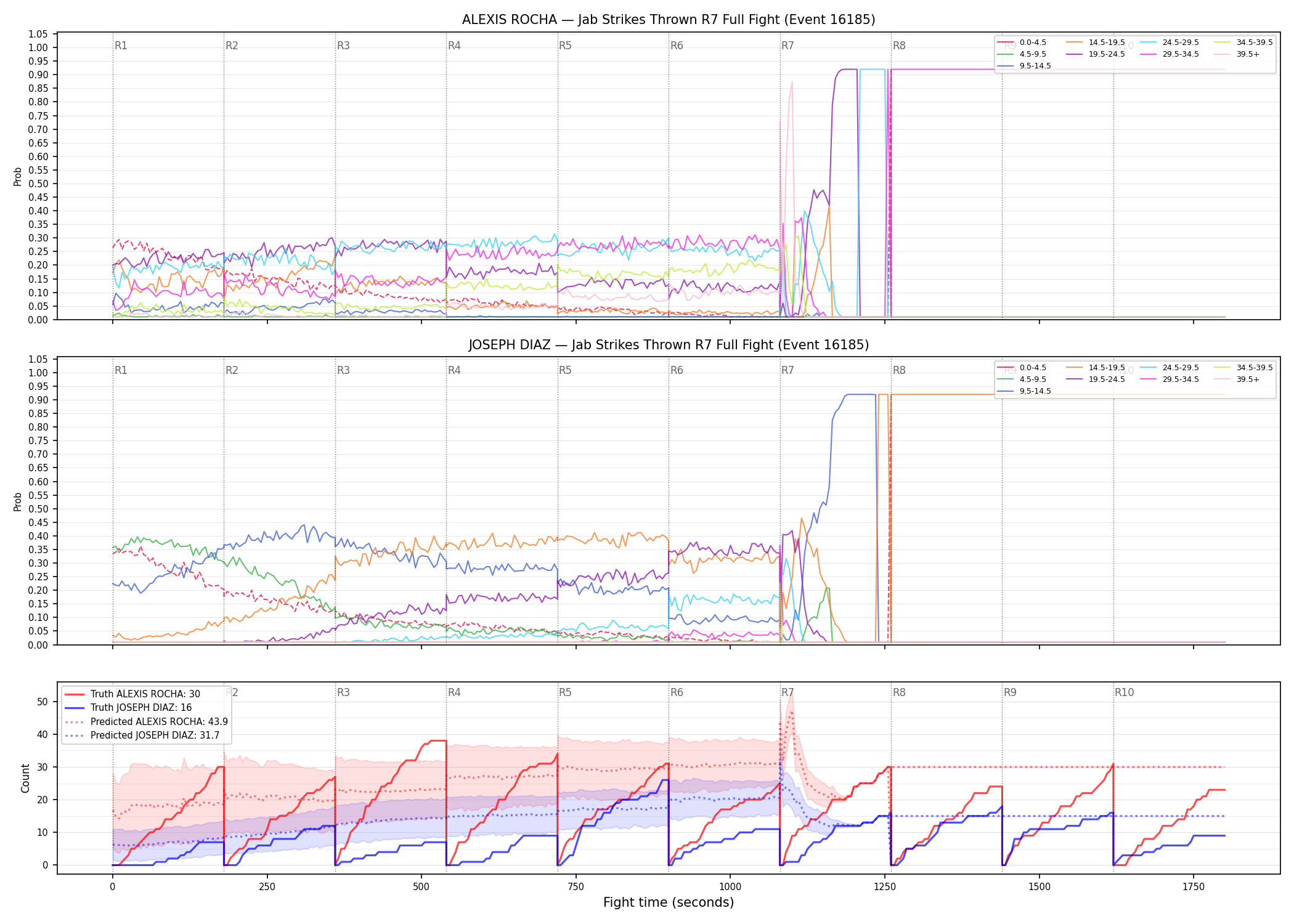Click R4 round marker in JOSEPH DIAZ chart
The width and height of the screenshot is (1294, 924).
pos(454,370)
